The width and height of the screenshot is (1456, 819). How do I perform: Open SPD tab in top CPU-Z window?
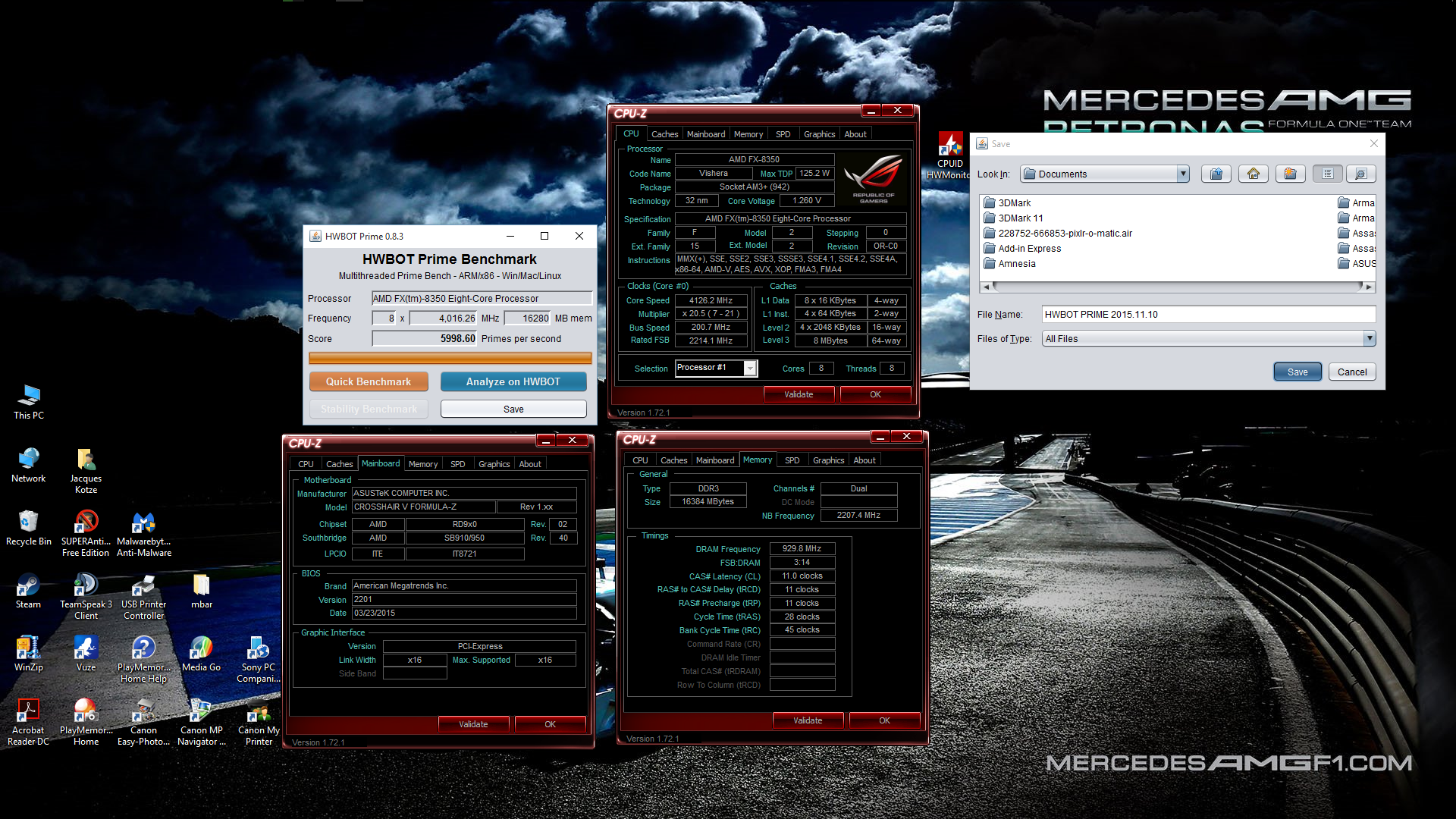click(x=783, y=134)
